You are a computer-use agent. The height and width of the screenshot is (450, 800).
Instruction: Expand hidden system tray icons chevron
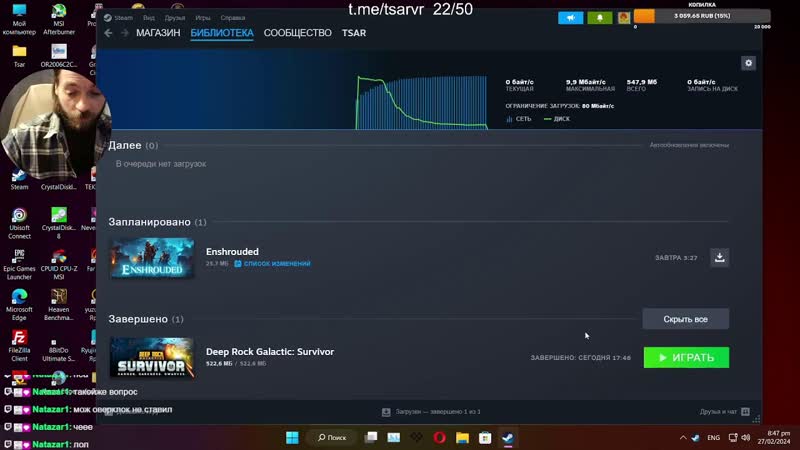(683, 437)
